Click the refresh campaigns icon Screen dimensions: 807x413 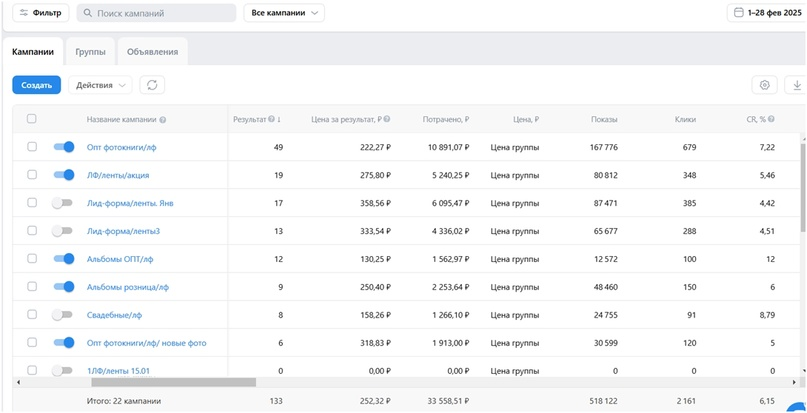(x=152, y=86)
